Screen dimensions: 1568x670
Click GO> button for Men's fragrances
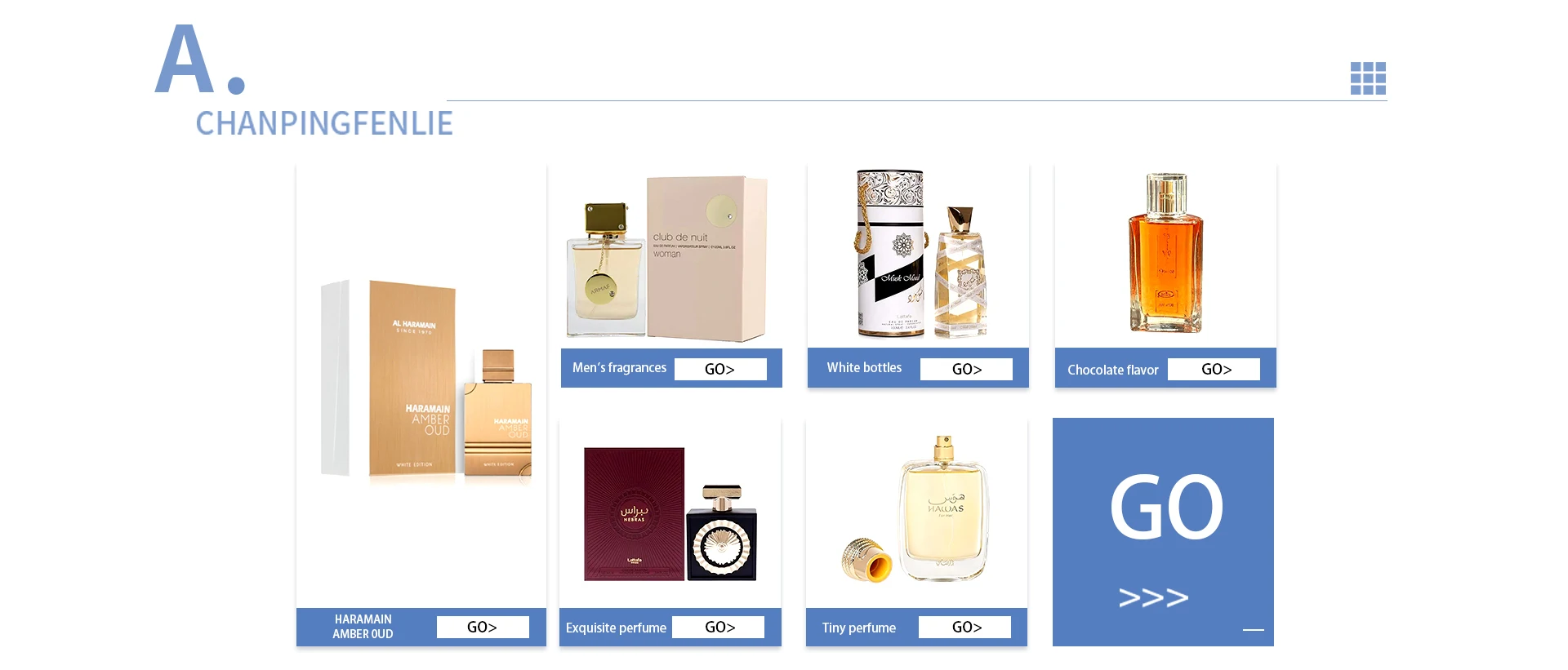tap(720, 369)
